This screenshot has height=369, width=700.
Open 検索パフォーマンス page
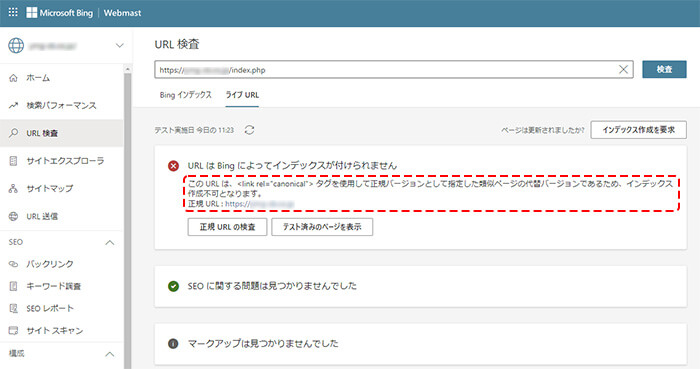point(62,105)
